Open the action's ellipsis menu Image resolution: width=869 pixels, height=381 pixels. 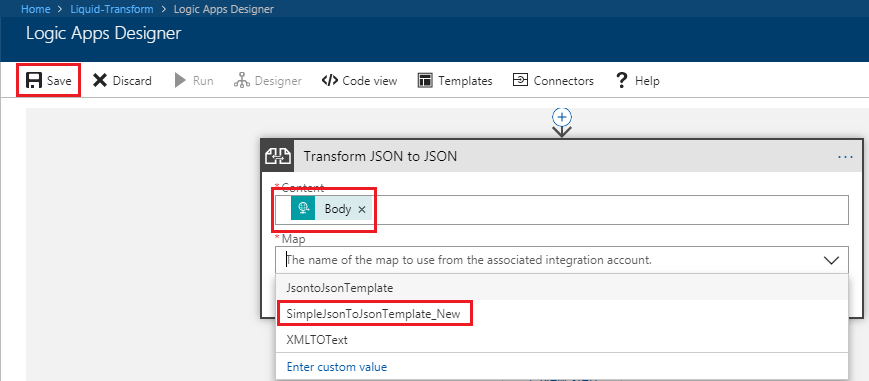pos(845,157)
